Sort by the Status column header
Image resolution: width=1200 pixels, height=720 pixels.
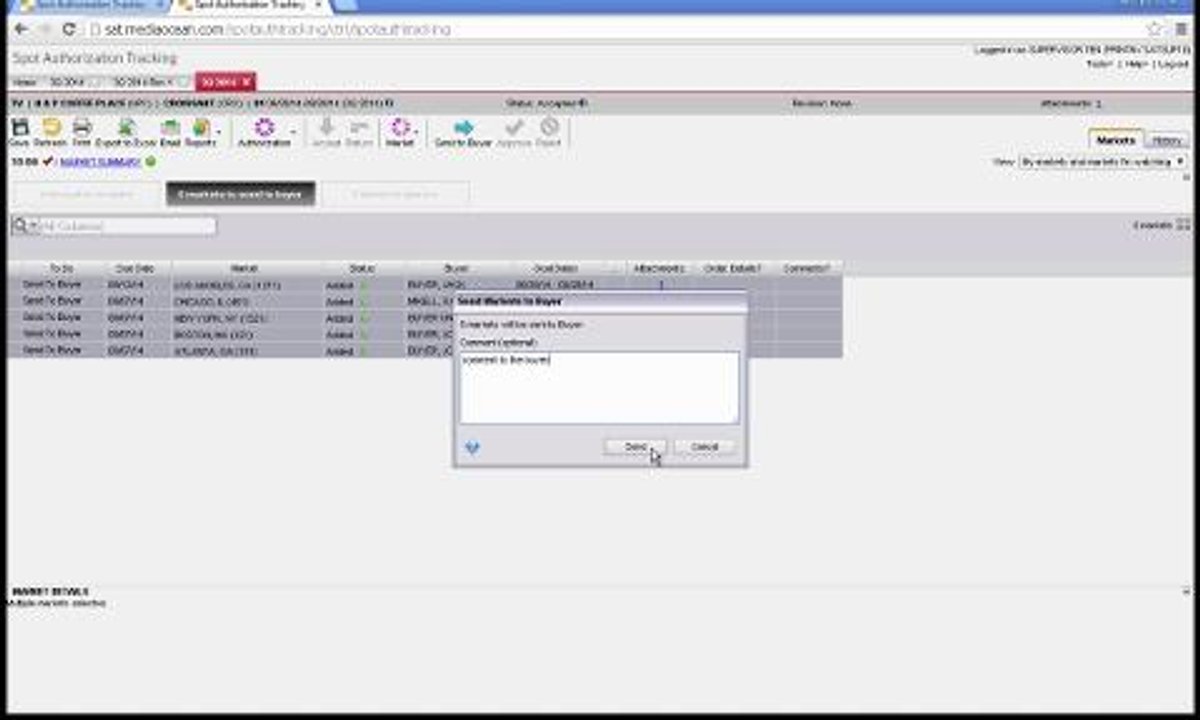tap(362, 268)
